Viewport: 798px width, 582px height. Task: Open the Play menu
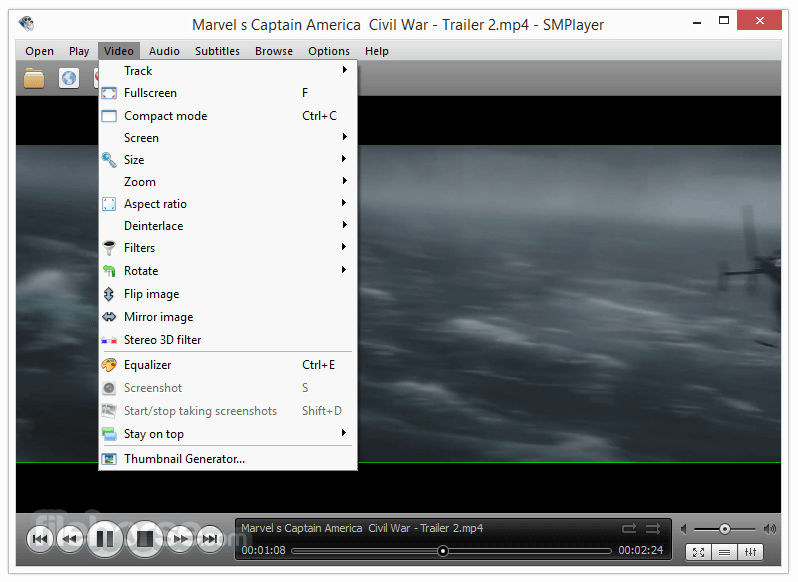click(79, 51)
